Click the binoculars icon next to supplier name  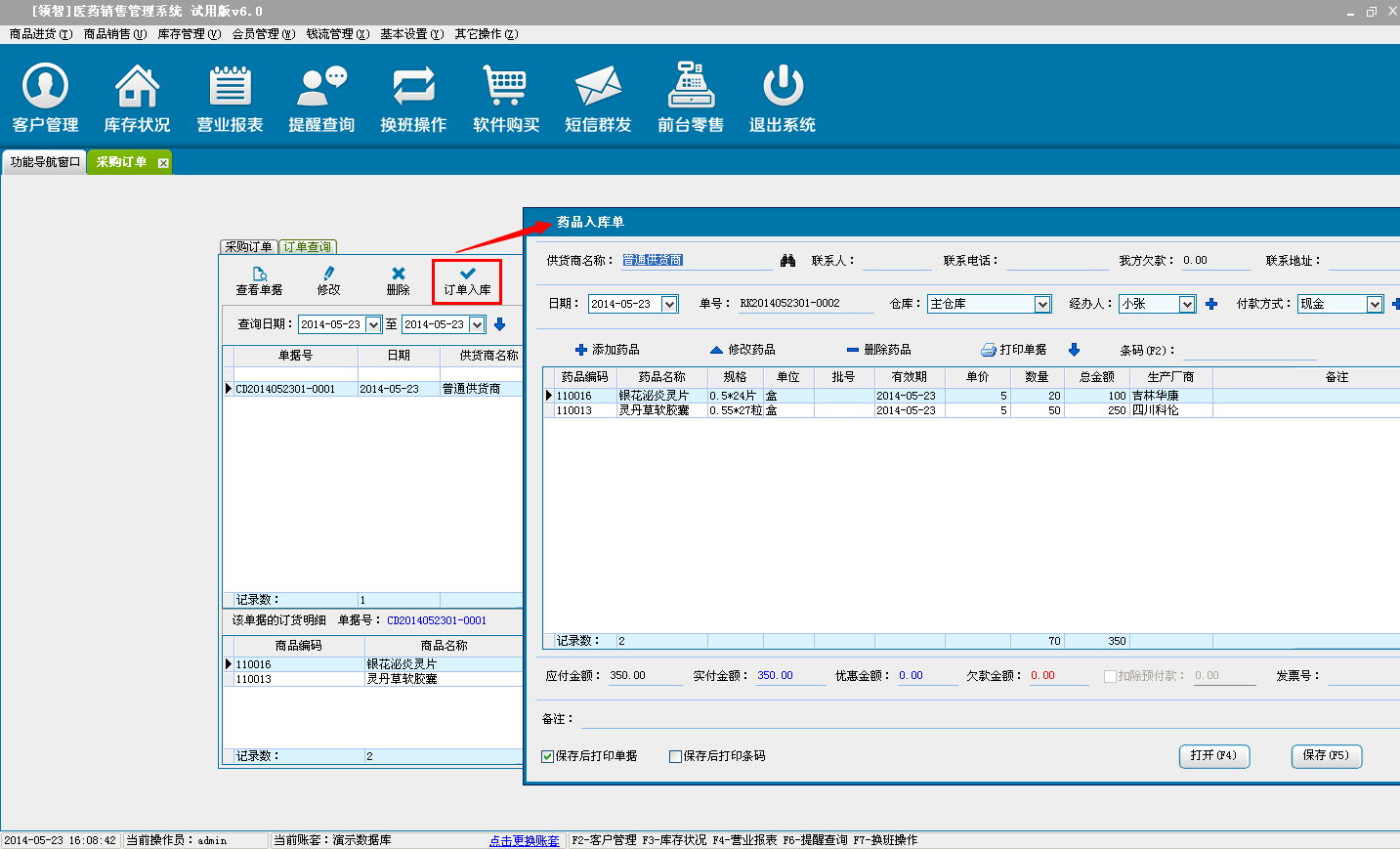click(x=788, y=261)
